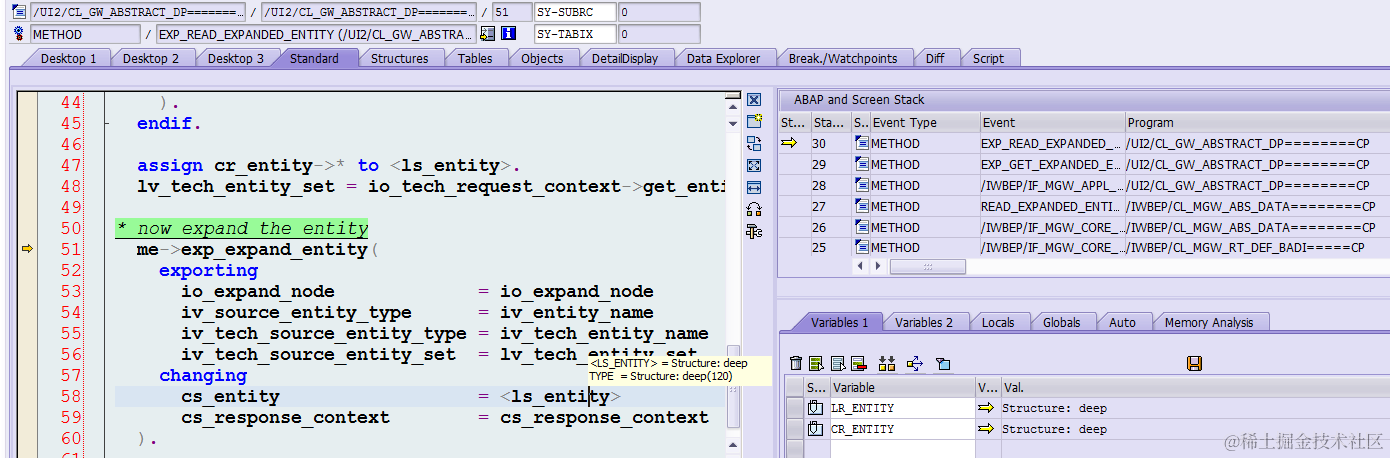
Task: Click the yellow arrow beside LR_ENTITY value
Action: pos(986,408)
